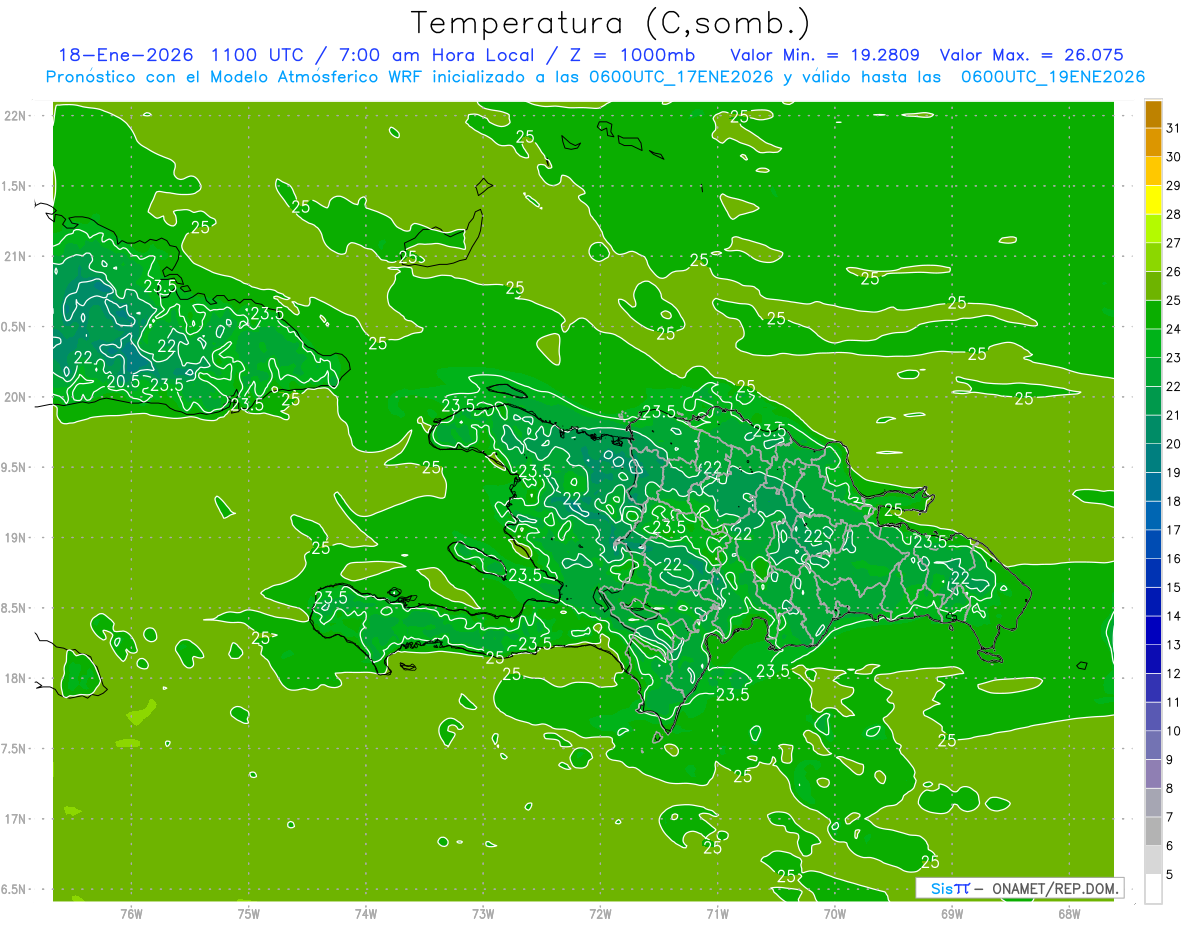Click the '68W' longitude axis label
This screenshot has width=1200, height=927.
pos(1069,913)
